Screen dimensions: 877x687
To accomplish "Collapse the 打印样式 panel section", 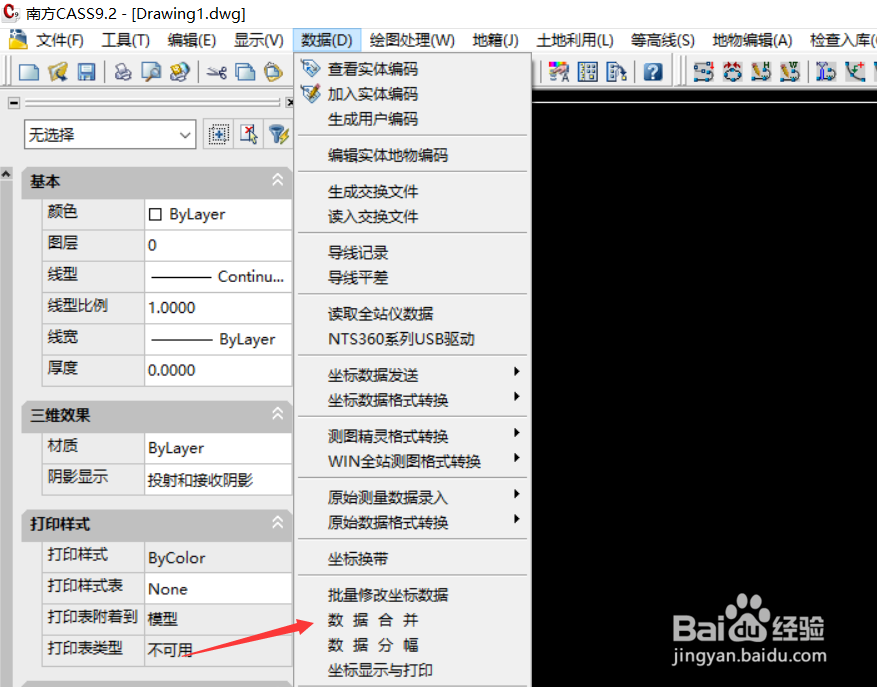I will click(x=278, y=522).
